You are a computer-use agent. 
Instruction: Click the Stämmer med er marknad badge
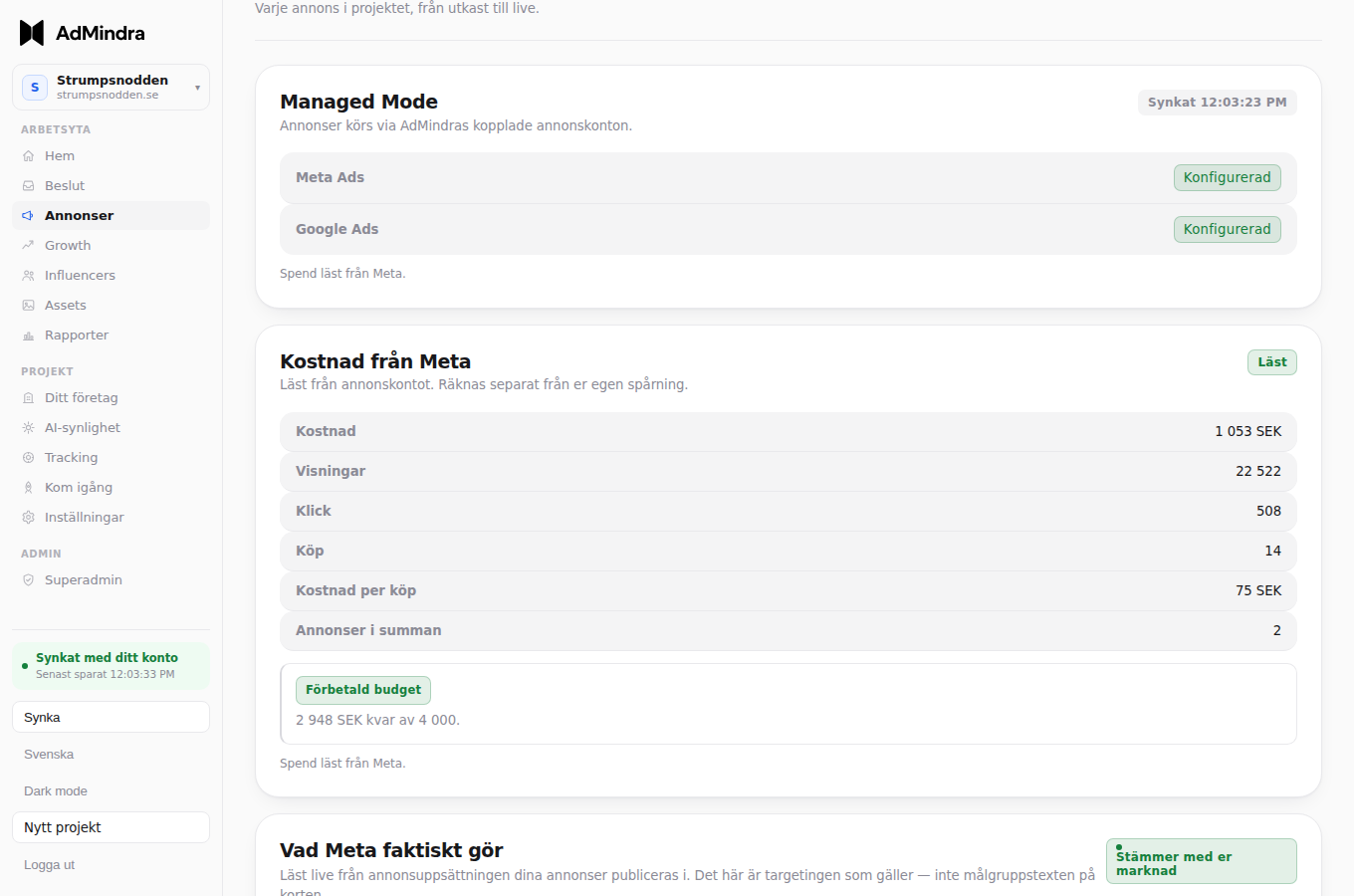1201,861
